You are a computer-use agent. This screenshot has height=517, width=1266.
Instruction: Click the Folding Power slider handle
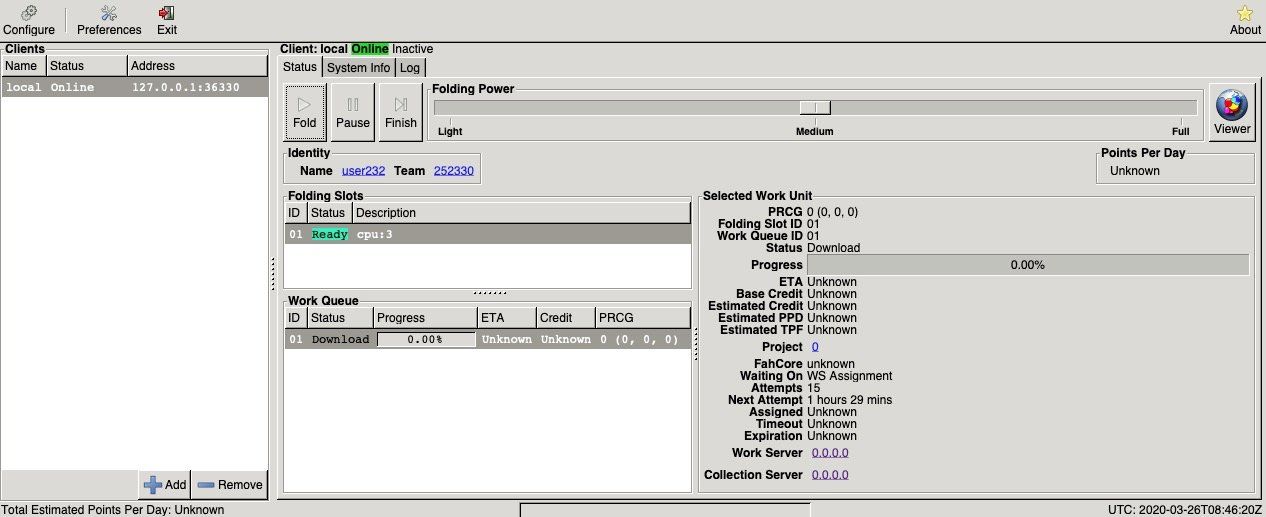[815, 108]
